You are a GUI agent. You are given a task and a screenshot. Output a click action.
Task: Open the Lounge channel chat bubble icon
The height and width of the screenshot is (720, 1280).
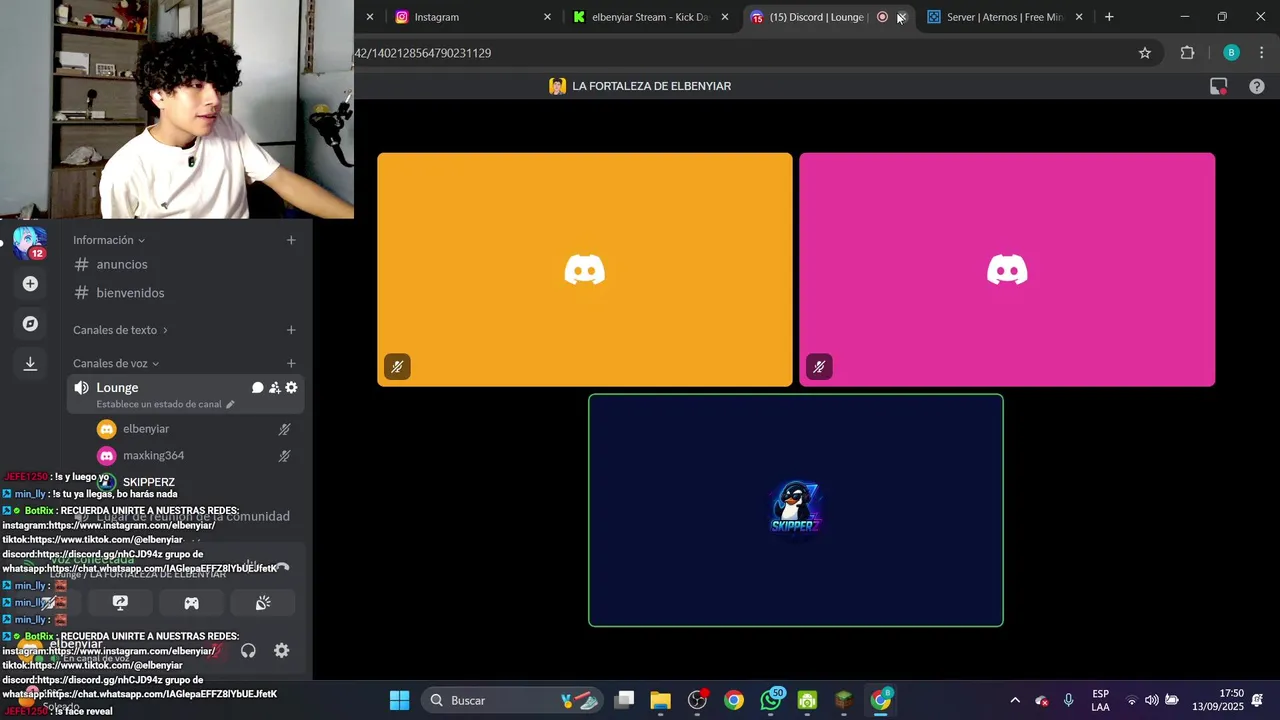257,388
